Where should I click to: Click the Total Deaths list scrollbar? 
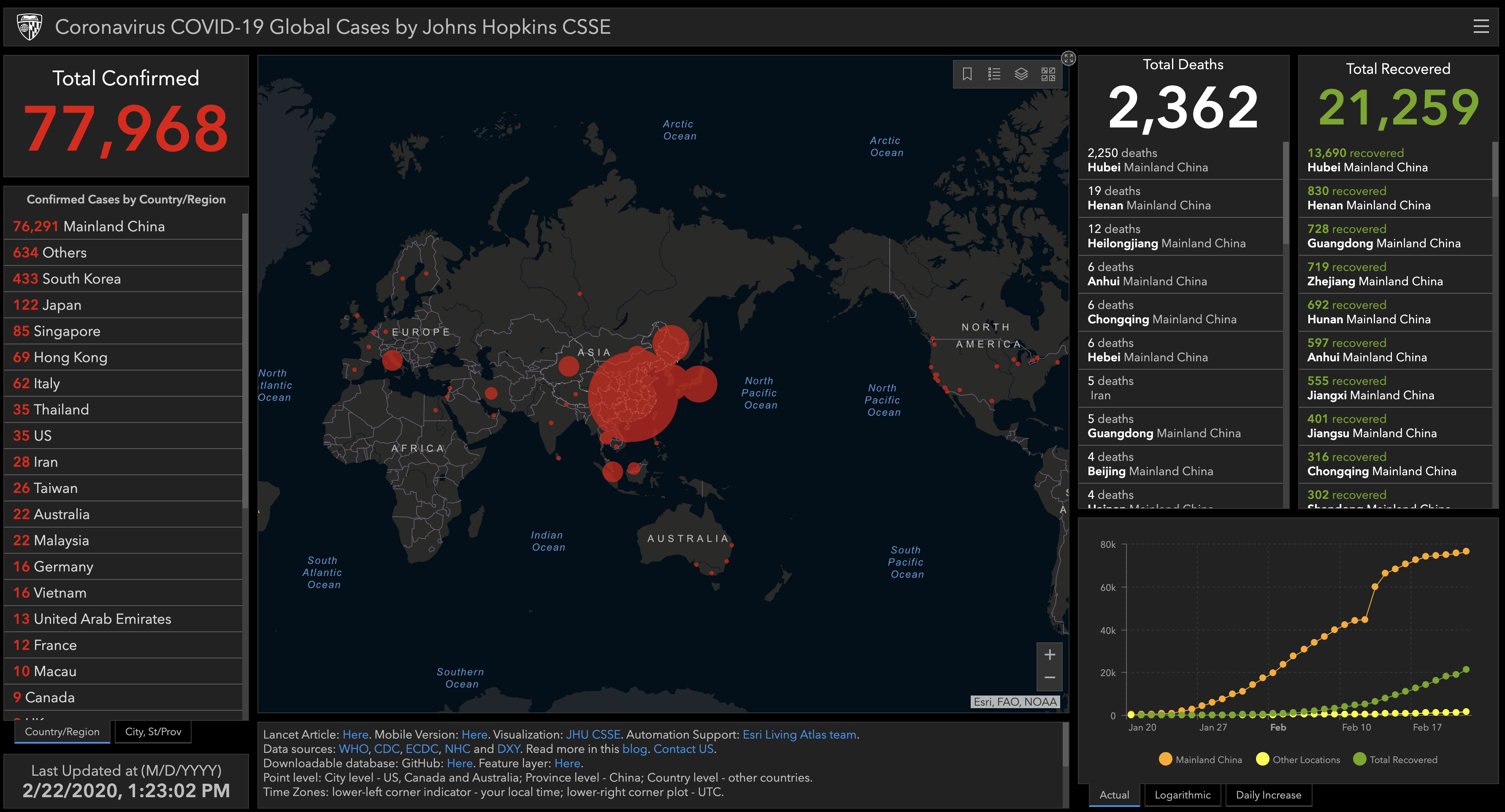pyautogui.click(x=1286, y=193)
